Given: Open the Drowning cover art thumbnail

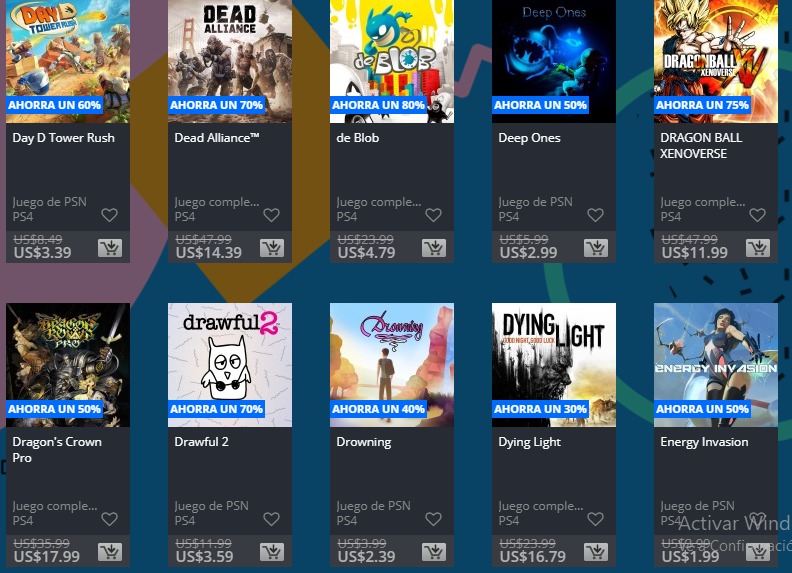Looking at the screenshot, I should pos(392,365).
